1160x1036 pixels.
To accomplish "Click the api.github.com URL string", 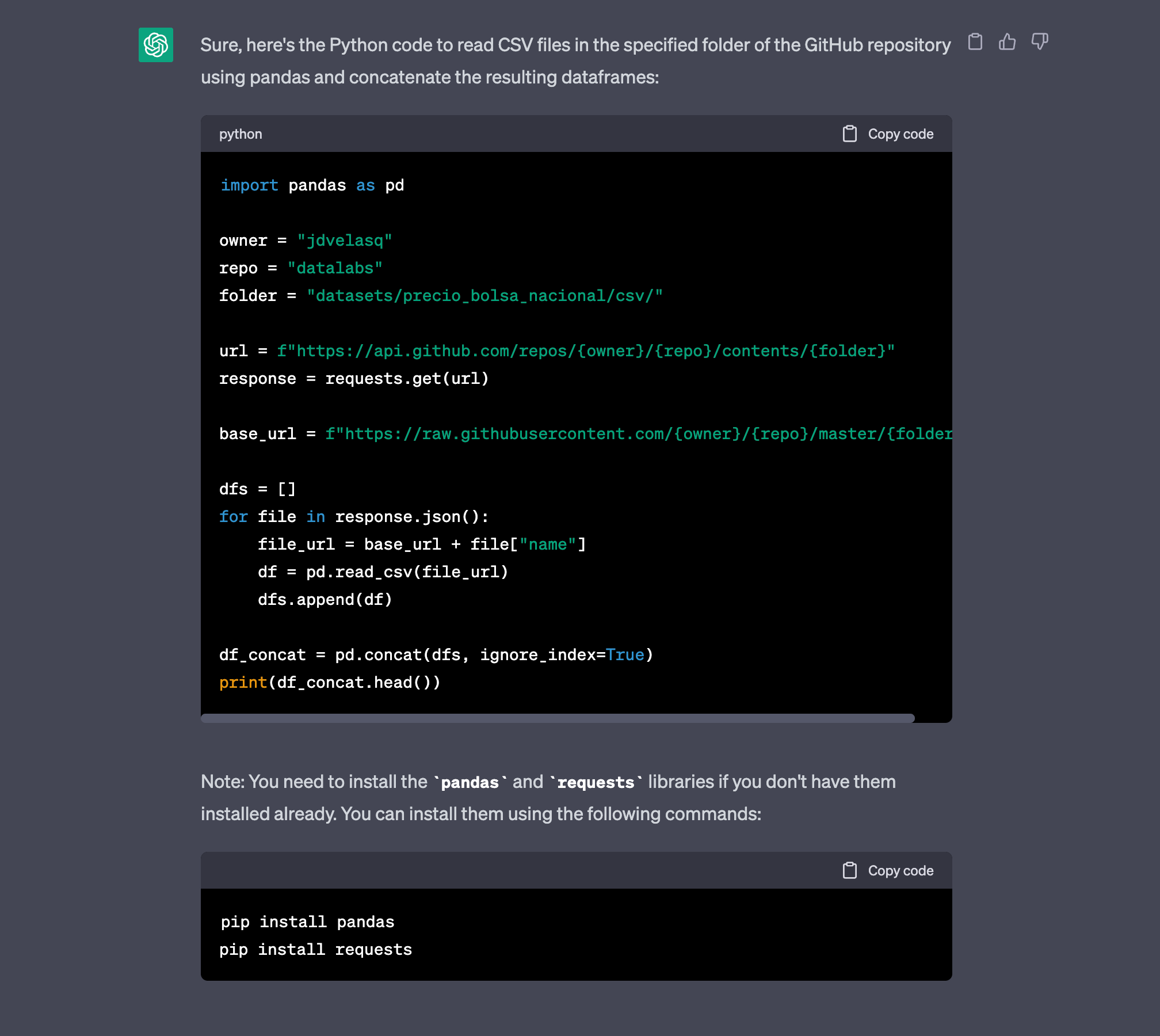I will tap(586, 351).
